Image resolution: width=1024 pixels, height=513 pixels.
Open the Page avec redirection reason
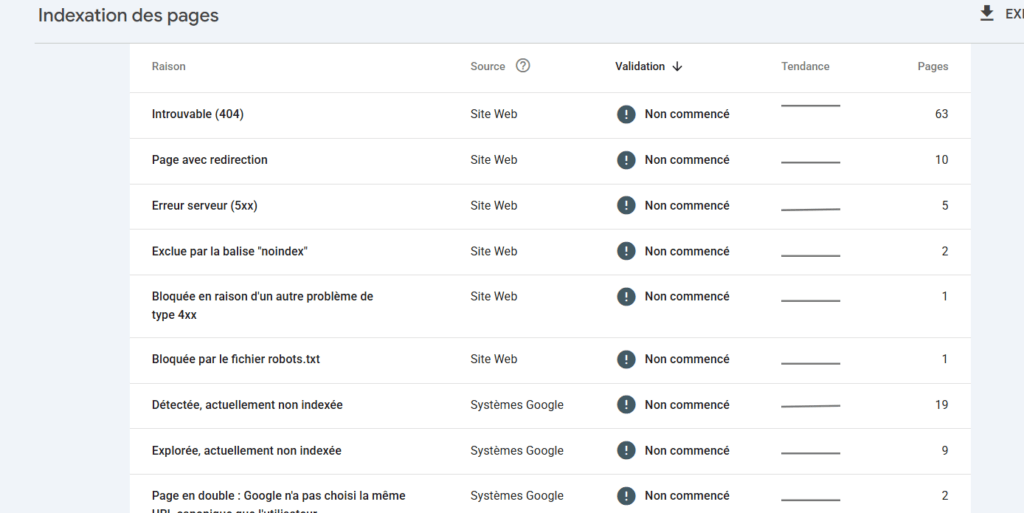(210, 160)
